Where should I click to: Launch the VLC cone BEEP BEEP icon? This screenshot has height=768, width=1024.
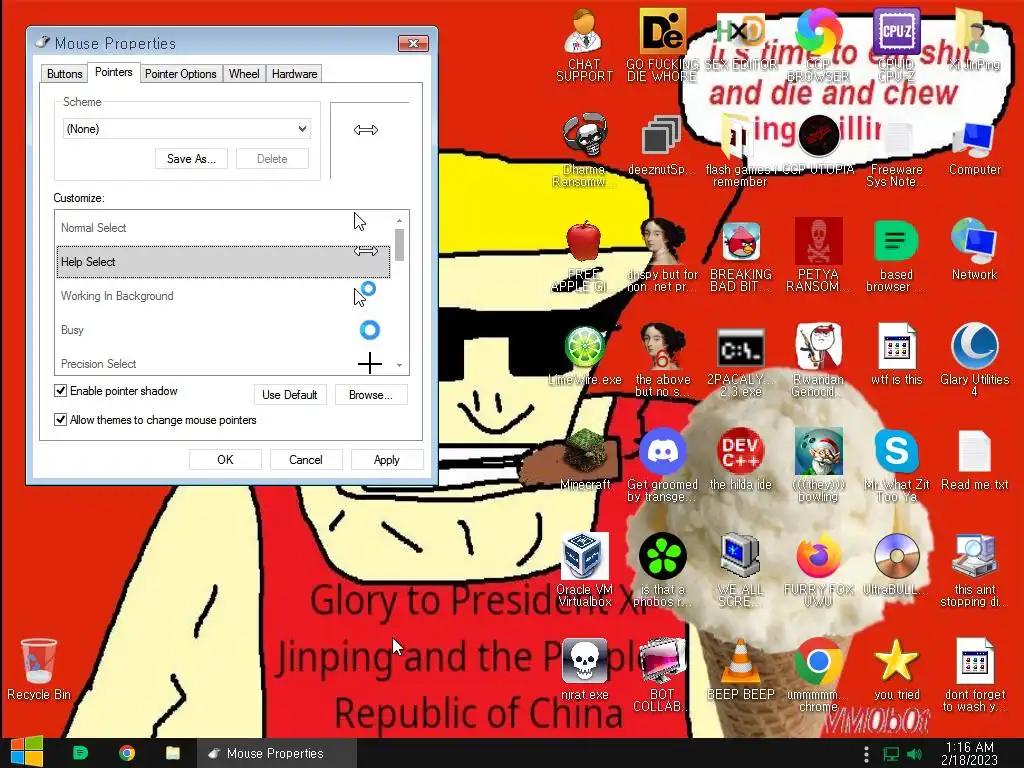[x=741, y=661]
